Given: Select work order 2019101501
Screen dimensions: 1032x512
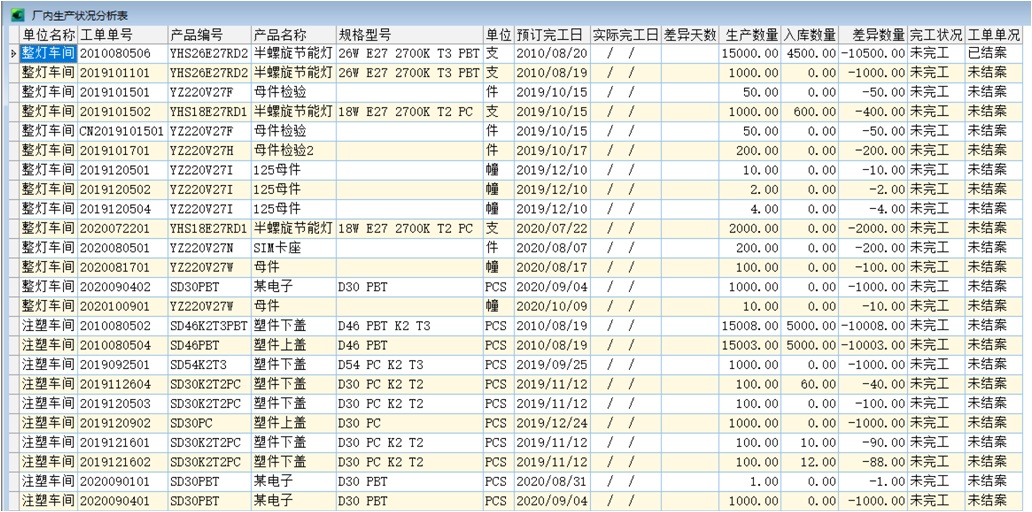Looking at the screenshot, I should point(123,92).
